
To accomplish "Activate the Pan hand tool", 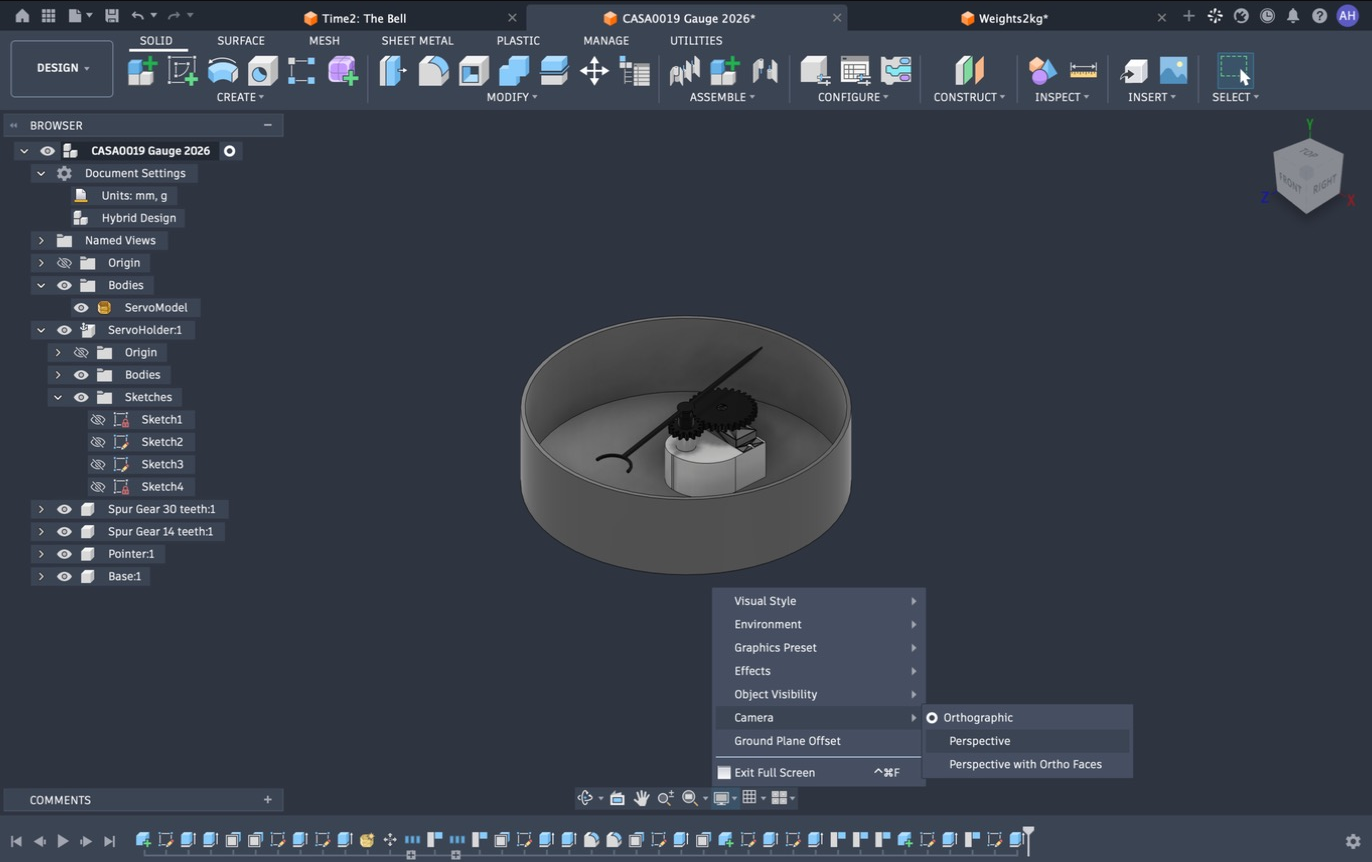I will click(x=641, y=798).
